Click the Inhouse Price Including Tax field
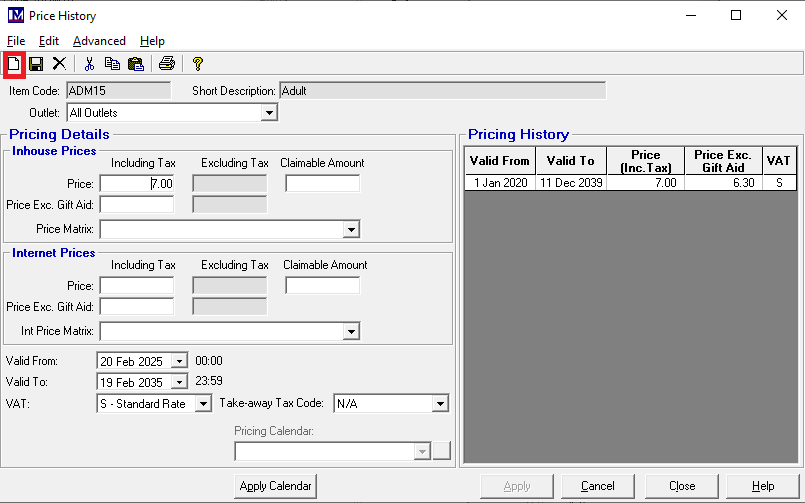 tap(137, 184)
